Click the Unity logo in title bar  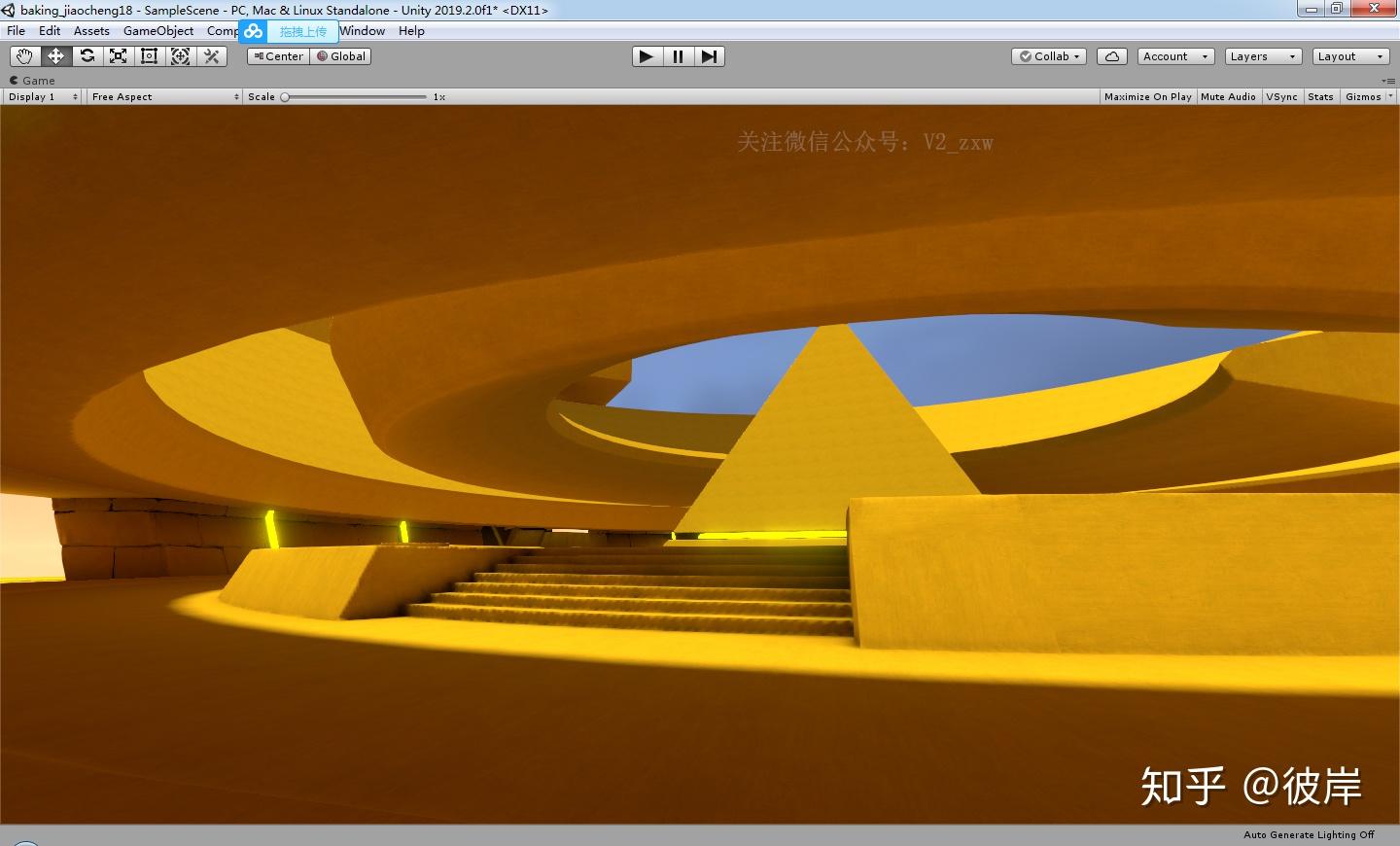click(9, 10)
